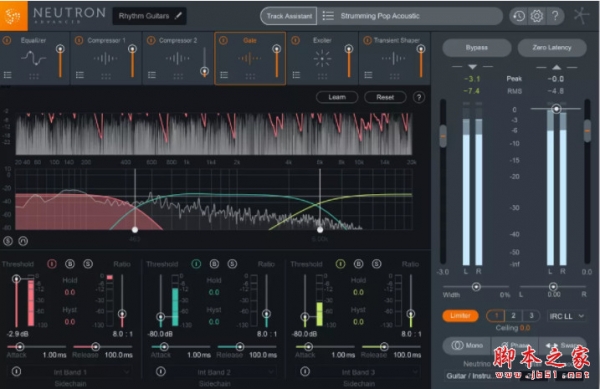Viewport: 600px width, 389px height.
Task: Open the preset browser list icon
Action: pos(328,16)
